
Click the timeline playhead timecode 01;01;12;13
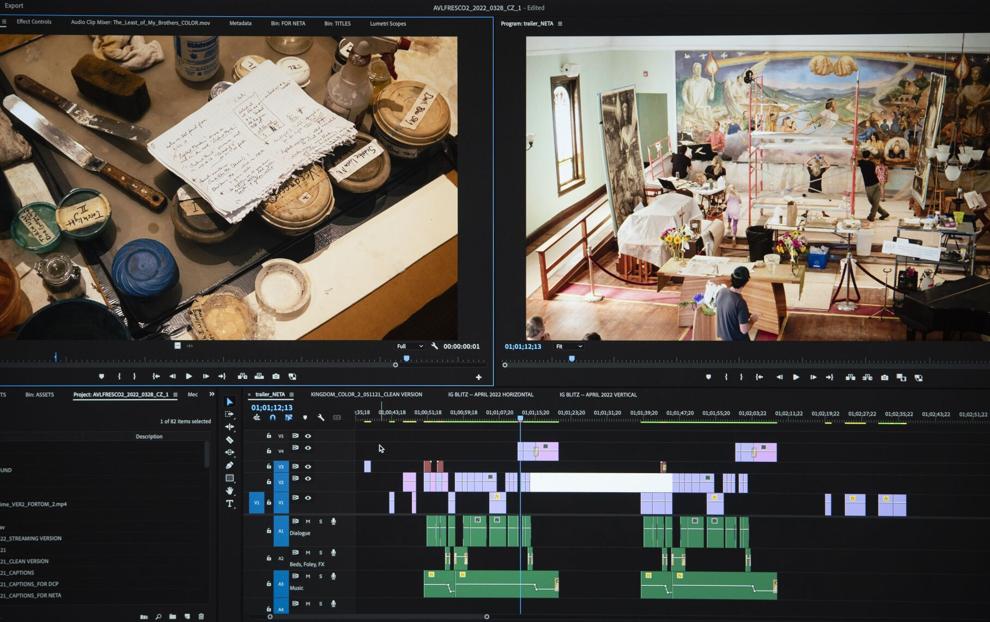pyautogui.click(x=271, y=407)
